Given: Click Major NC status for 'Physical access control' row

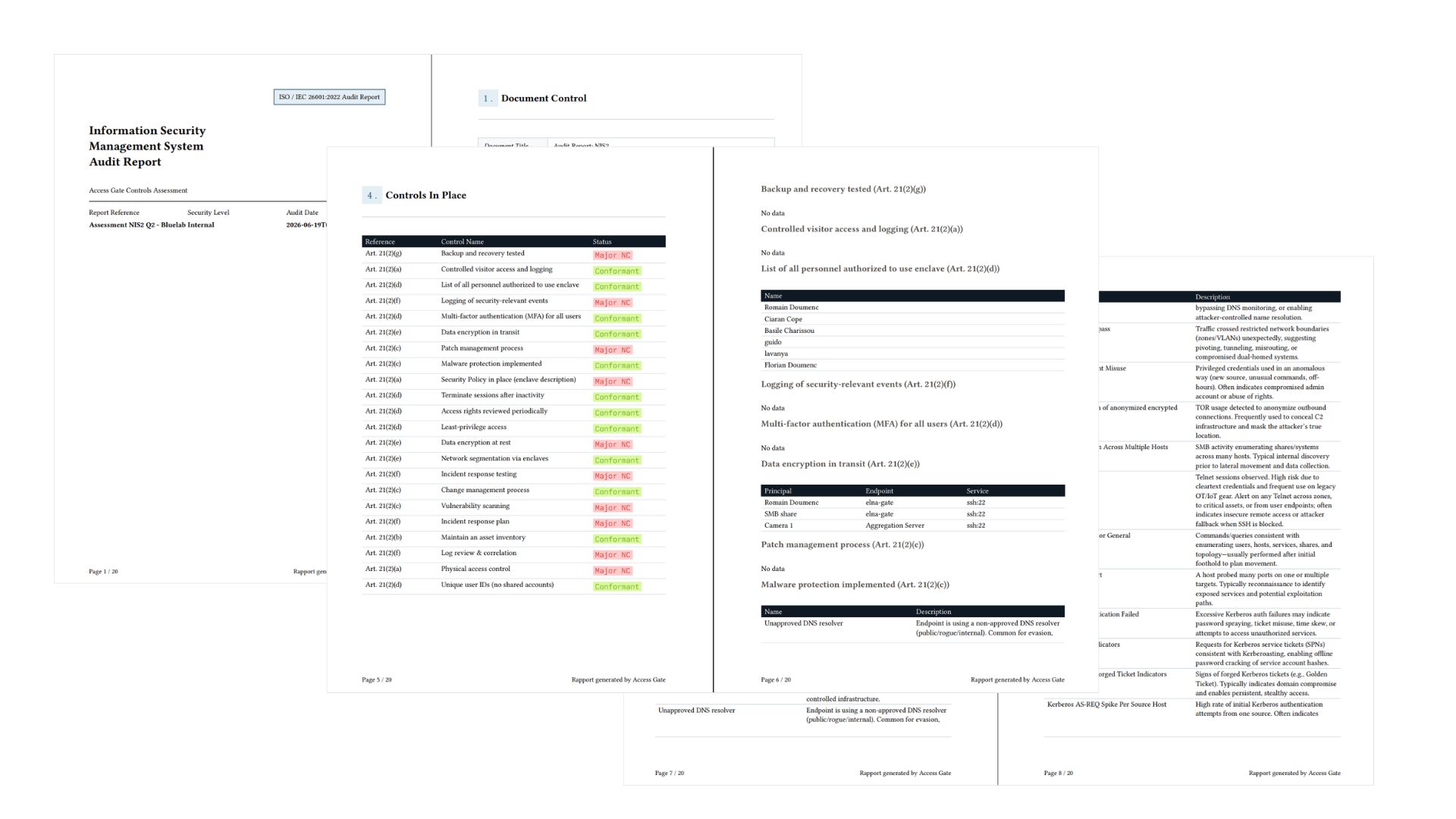Looking at the screenshot, I should click(613, 571).
